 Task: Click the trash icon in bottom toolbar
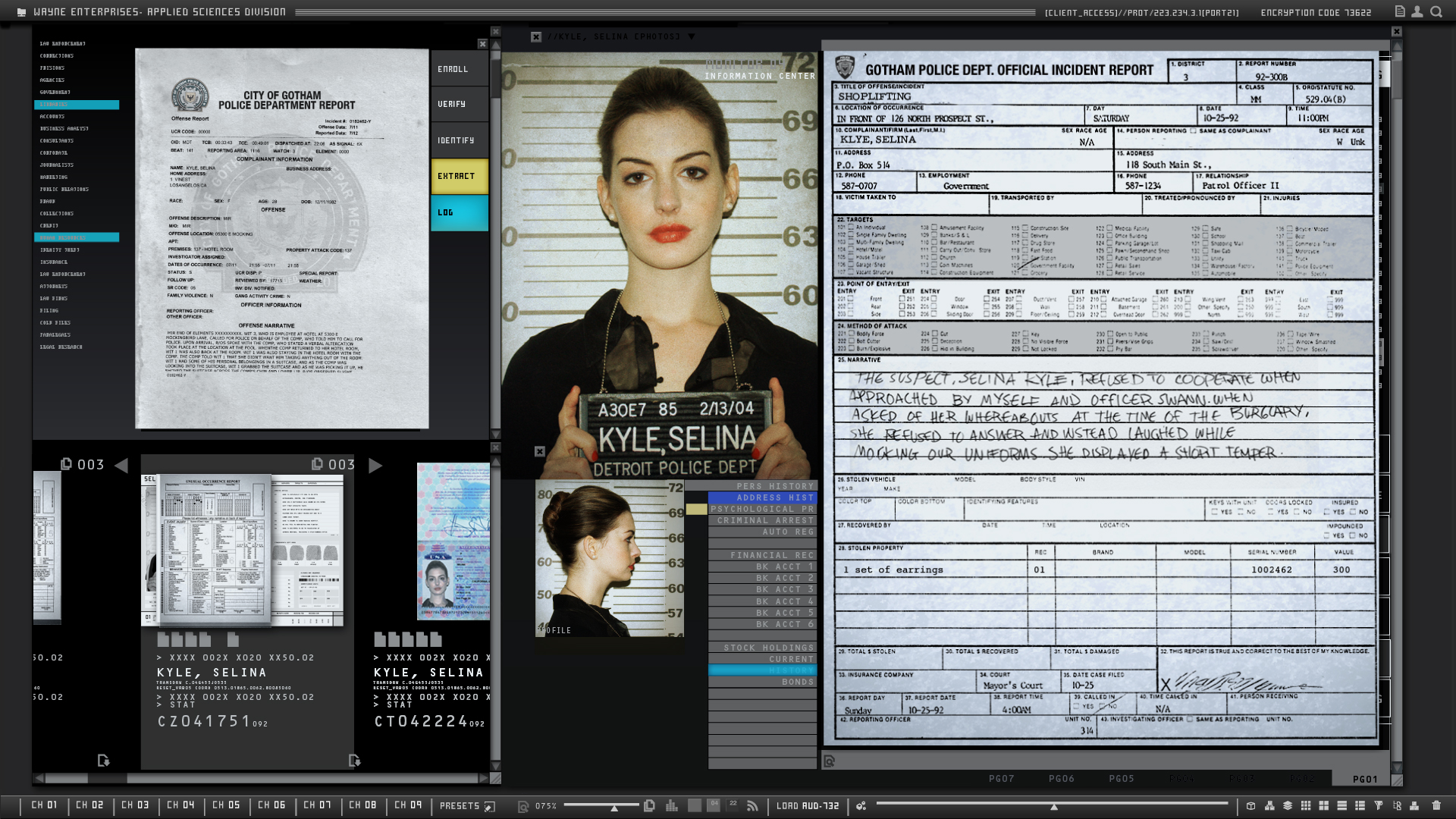point(1436,805)
